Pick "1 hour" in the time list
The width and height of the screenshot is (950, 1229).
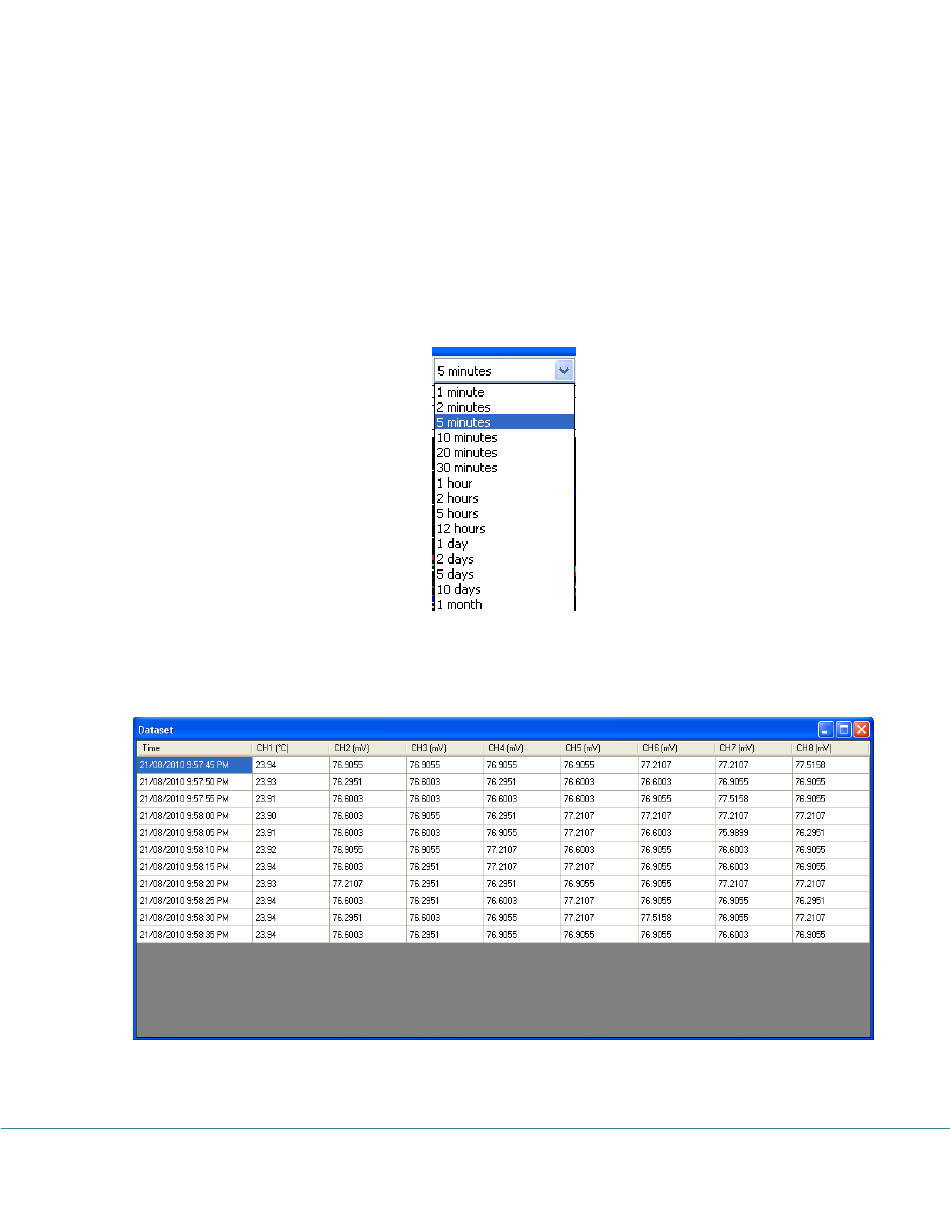tap(504, 483)
